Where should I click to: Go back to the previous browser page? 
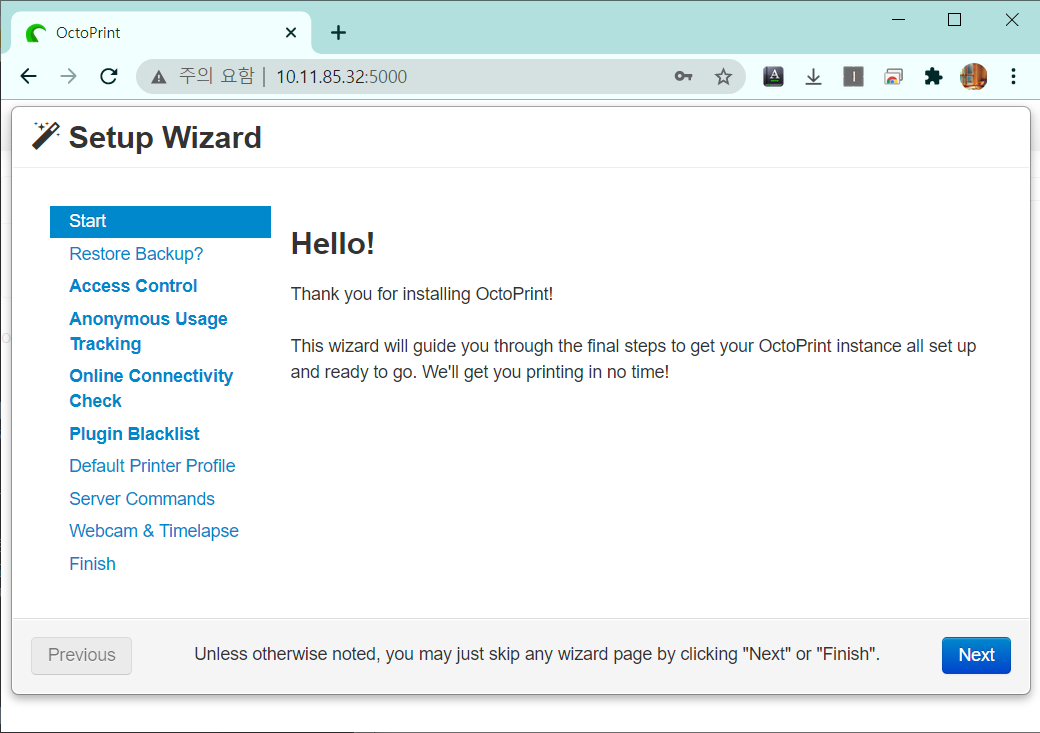pyautogui.click(x=29, y=76)
